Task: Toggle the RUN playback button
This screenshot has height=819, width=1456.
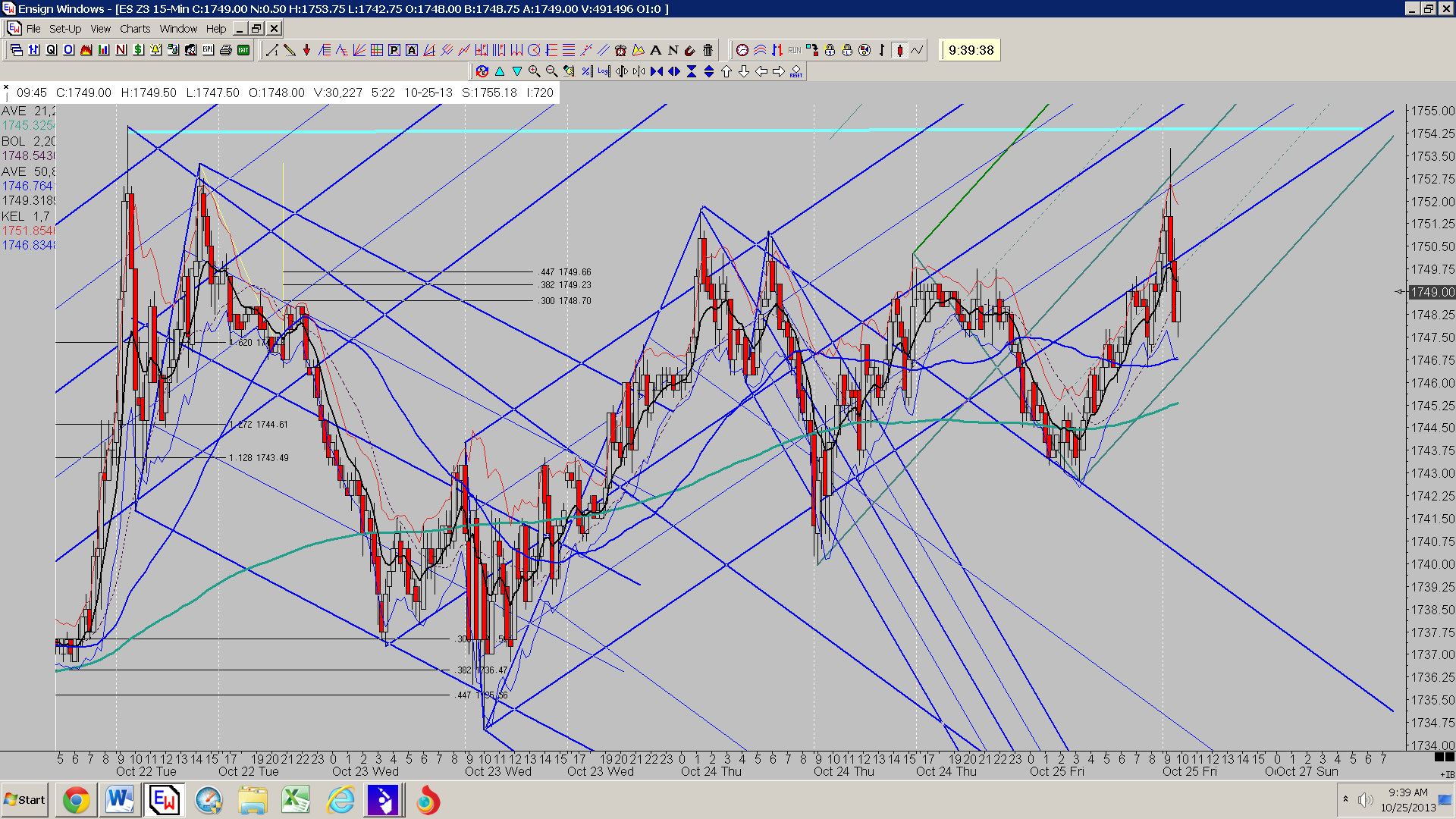Action: point(795,50)
